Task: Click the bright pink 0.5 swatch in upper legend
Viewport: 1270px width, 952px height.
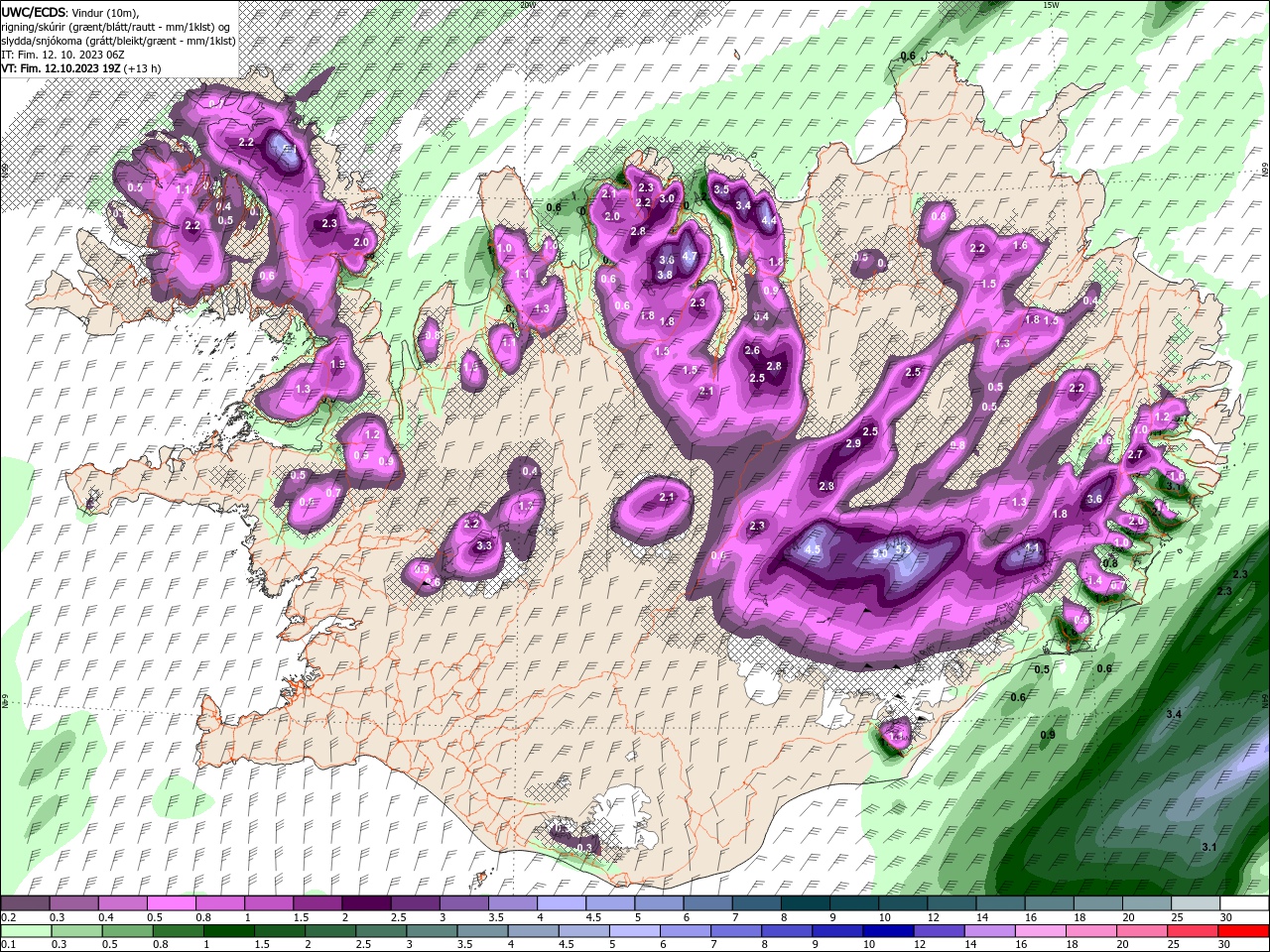Action: 171,903
